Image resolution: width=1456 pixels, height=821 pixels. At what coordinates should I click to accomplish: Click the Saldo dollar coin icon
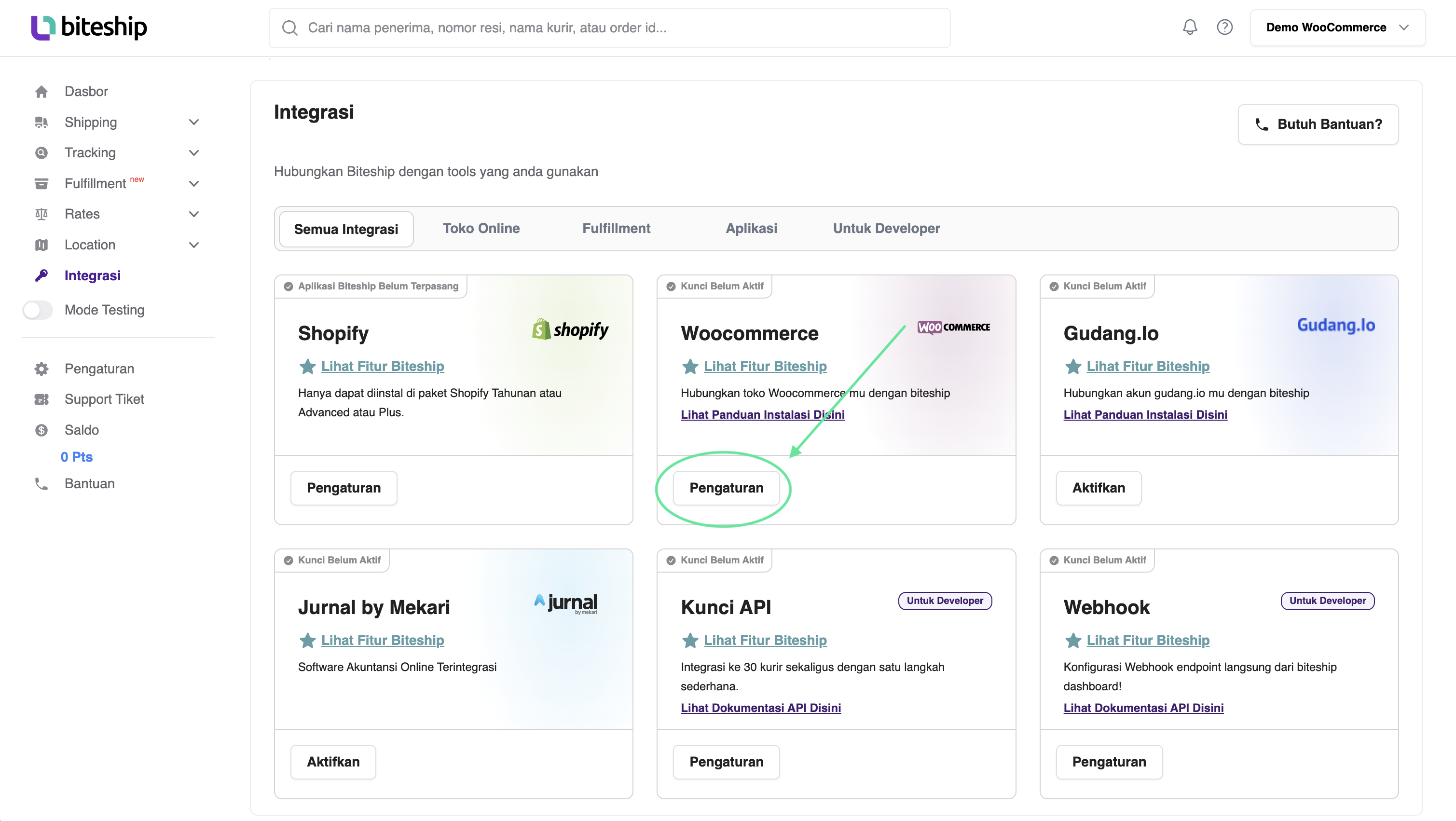pyautogui.click(x=41, y=430)
